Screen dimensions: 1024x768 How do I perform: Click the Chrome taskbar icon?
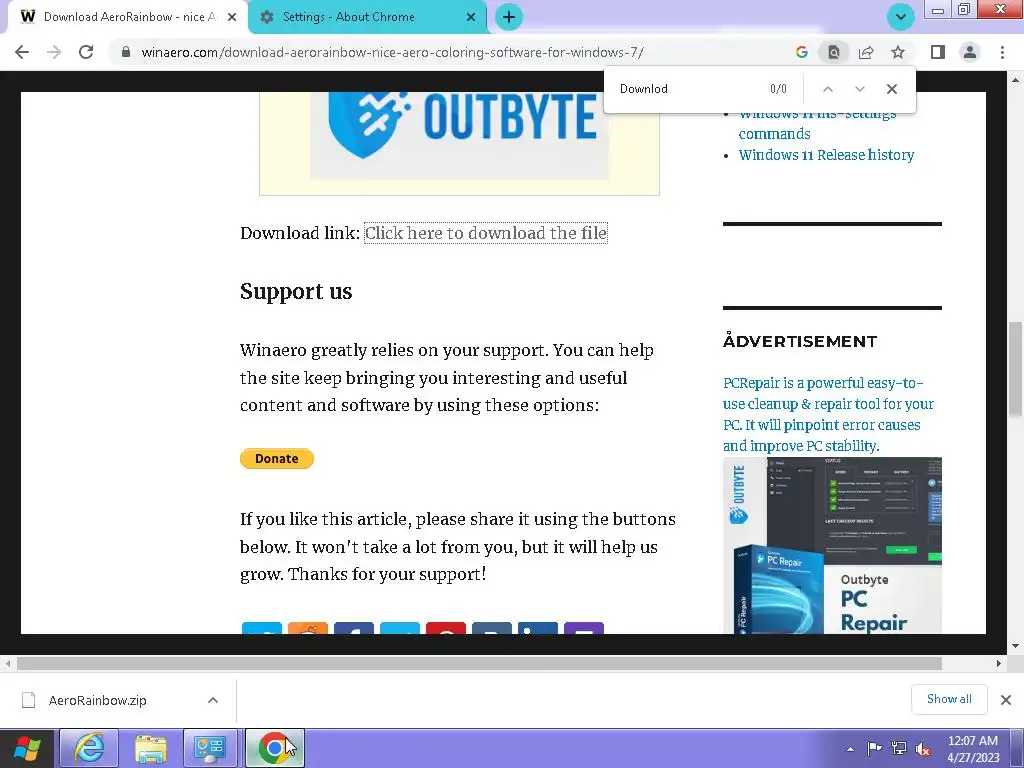click(274, 748)
